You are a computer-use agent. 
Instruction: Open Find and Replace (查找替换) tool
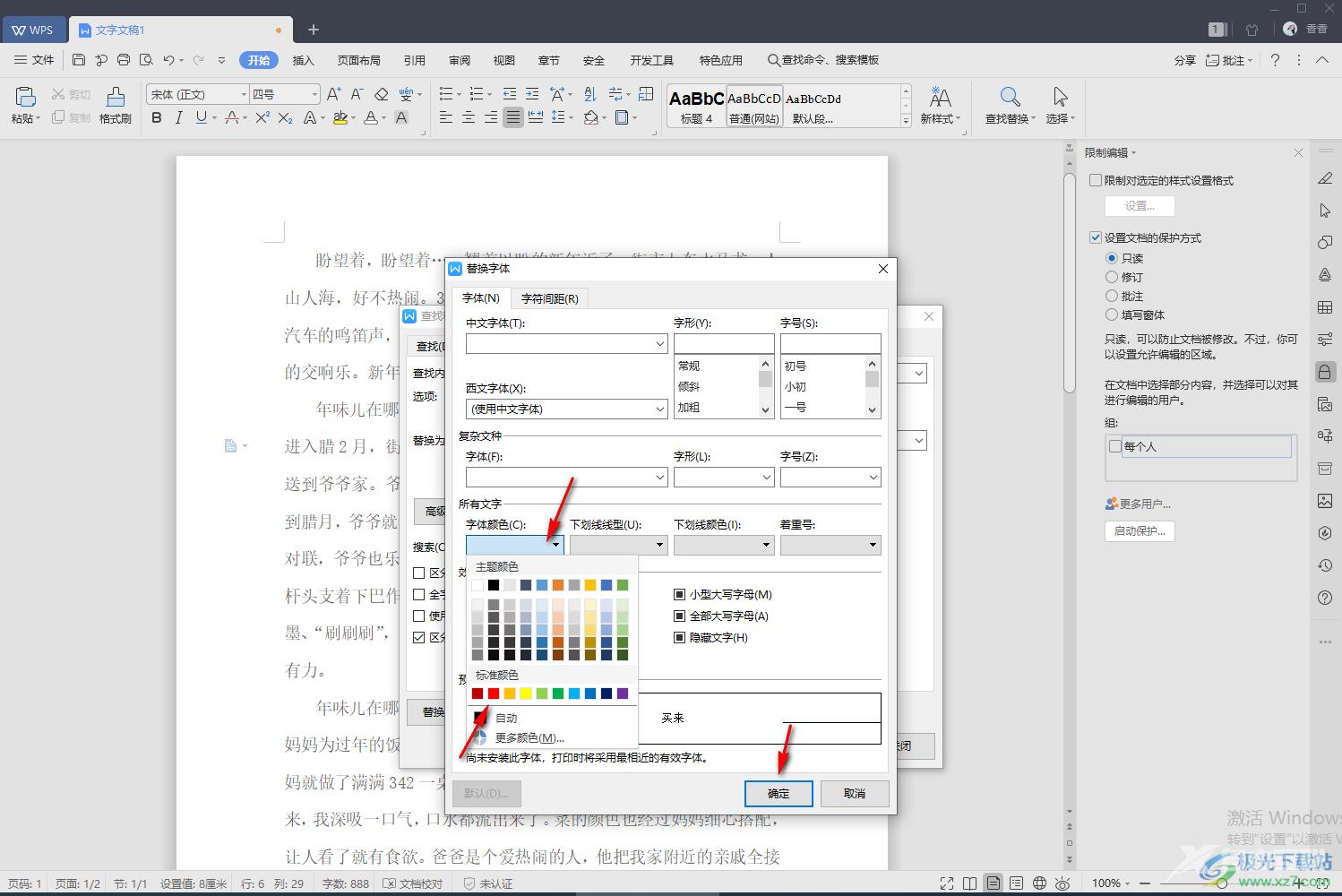point(1010,105)
